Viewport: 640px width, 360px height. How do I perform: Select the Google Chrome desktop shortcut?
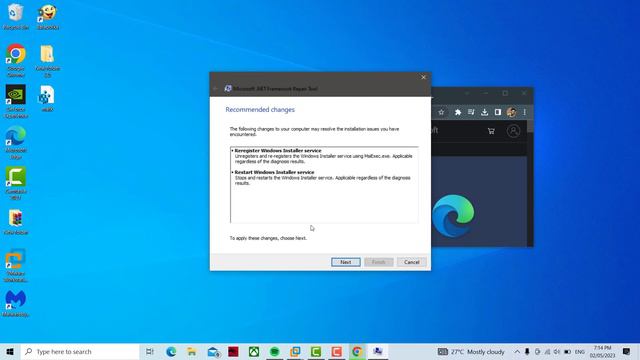point(16,60)
